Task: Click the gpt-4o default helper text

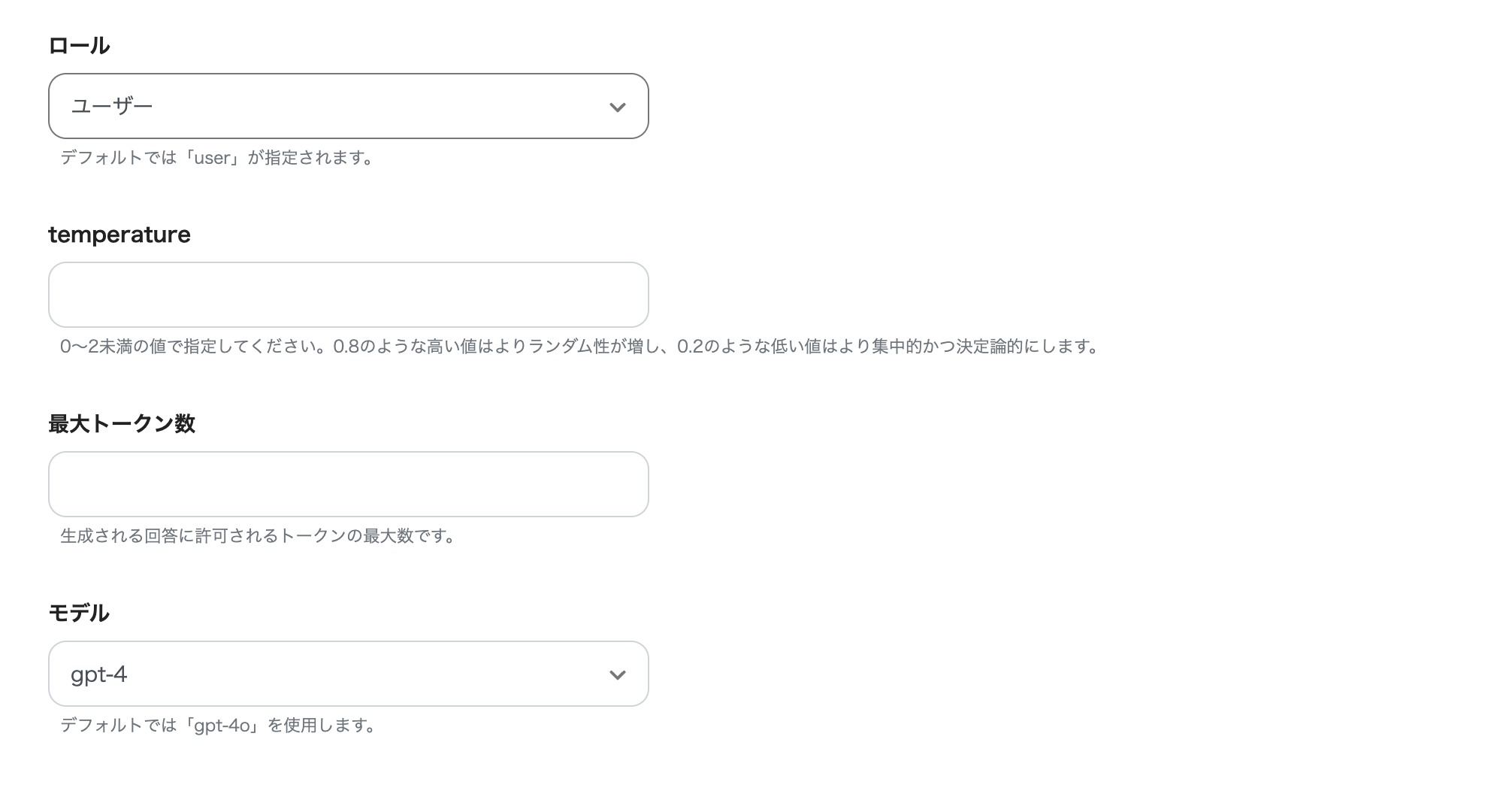Action: [x=216, y=726]
